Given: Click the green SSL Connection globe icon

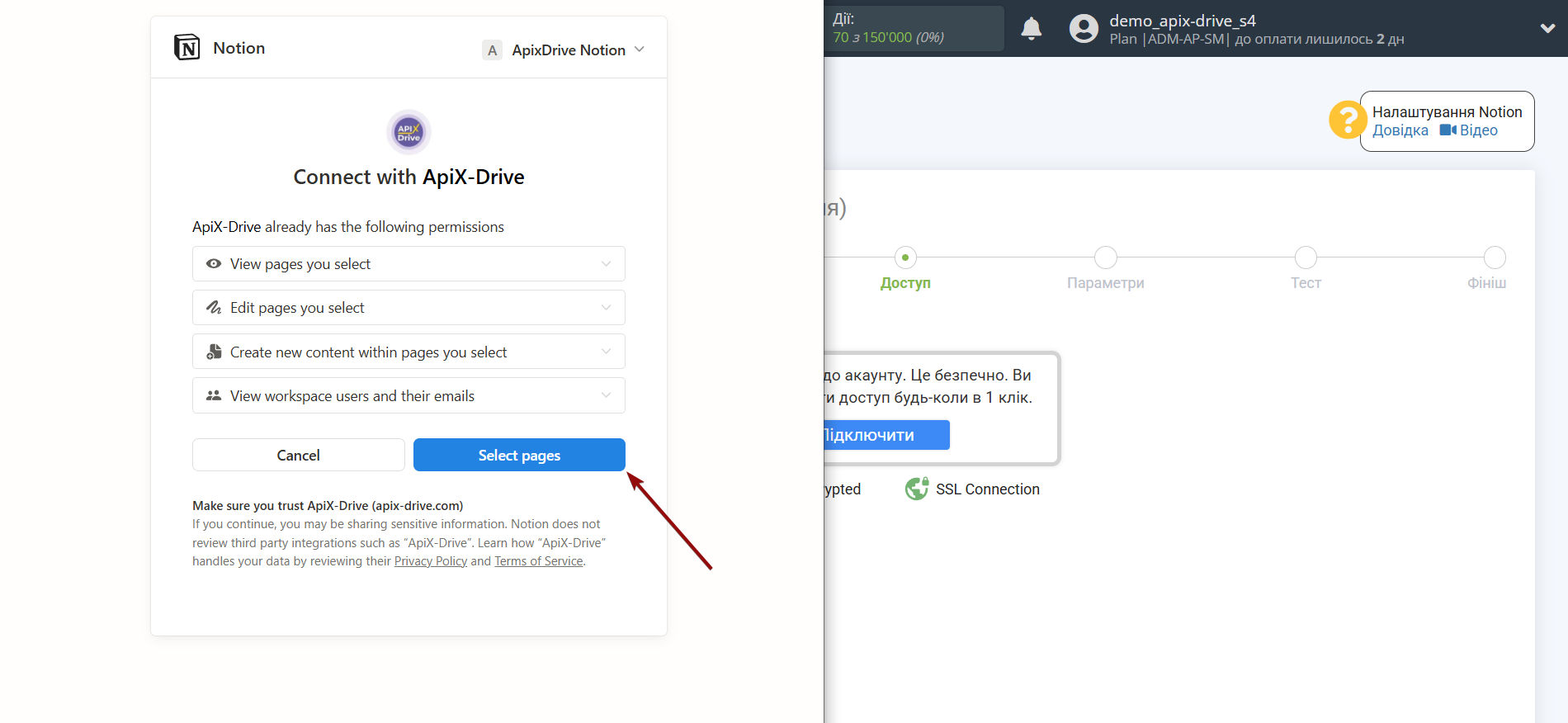Looking at the screenshot, I should [x=917, y=489].
